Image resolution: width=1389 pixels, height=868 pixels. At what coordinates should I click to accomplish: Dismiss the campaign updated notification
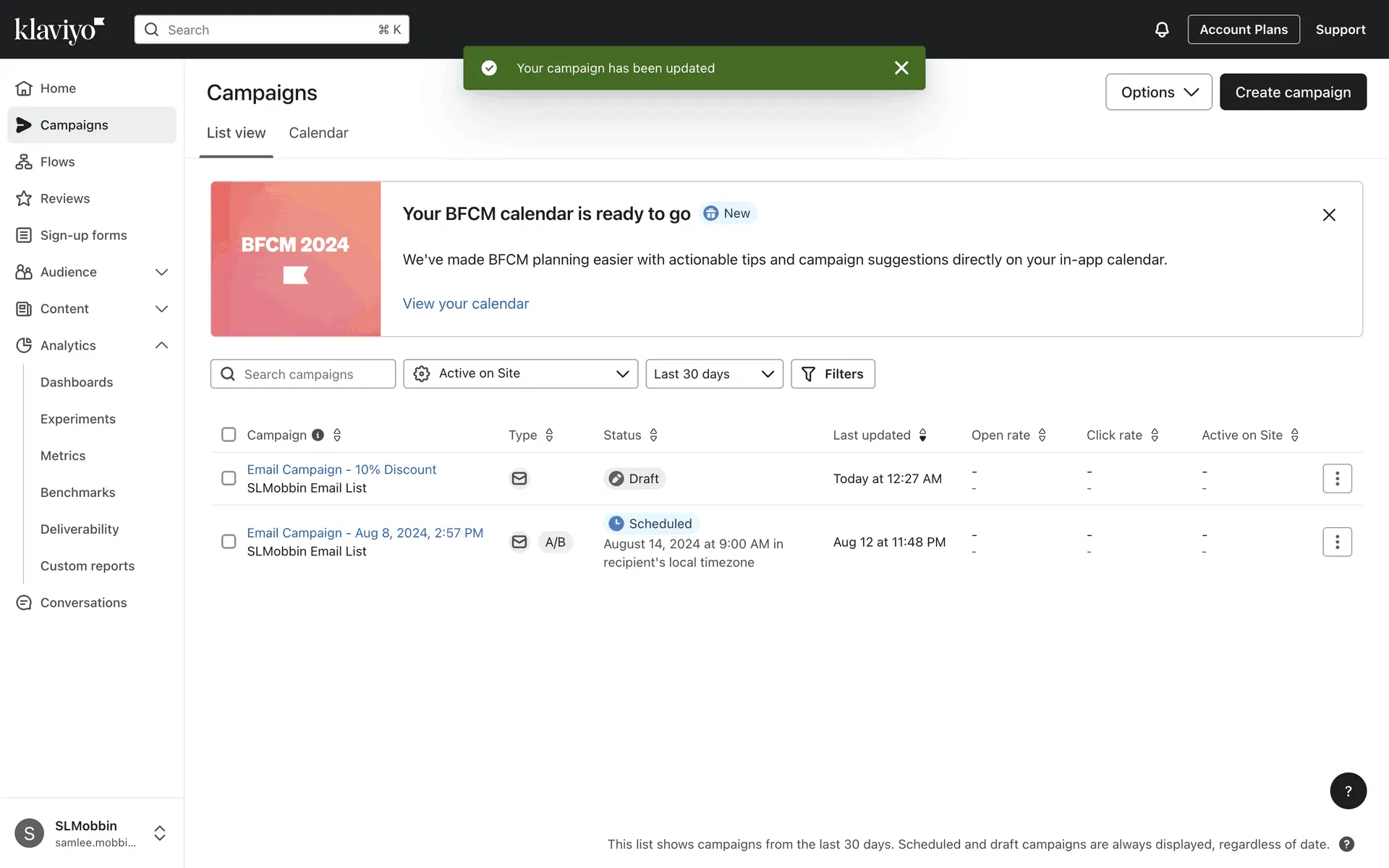coord(901,68)
